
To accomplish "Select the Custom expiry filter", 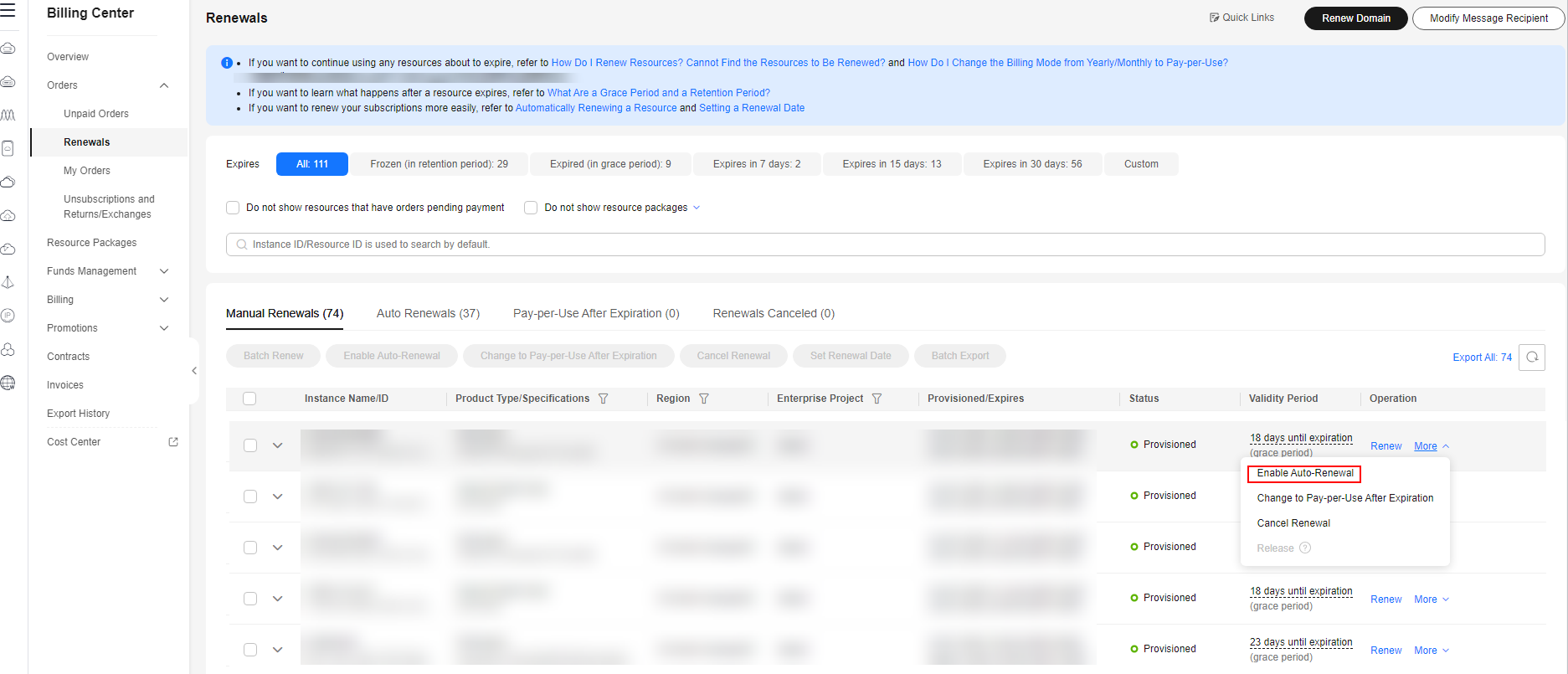I will pos(1141,164).
